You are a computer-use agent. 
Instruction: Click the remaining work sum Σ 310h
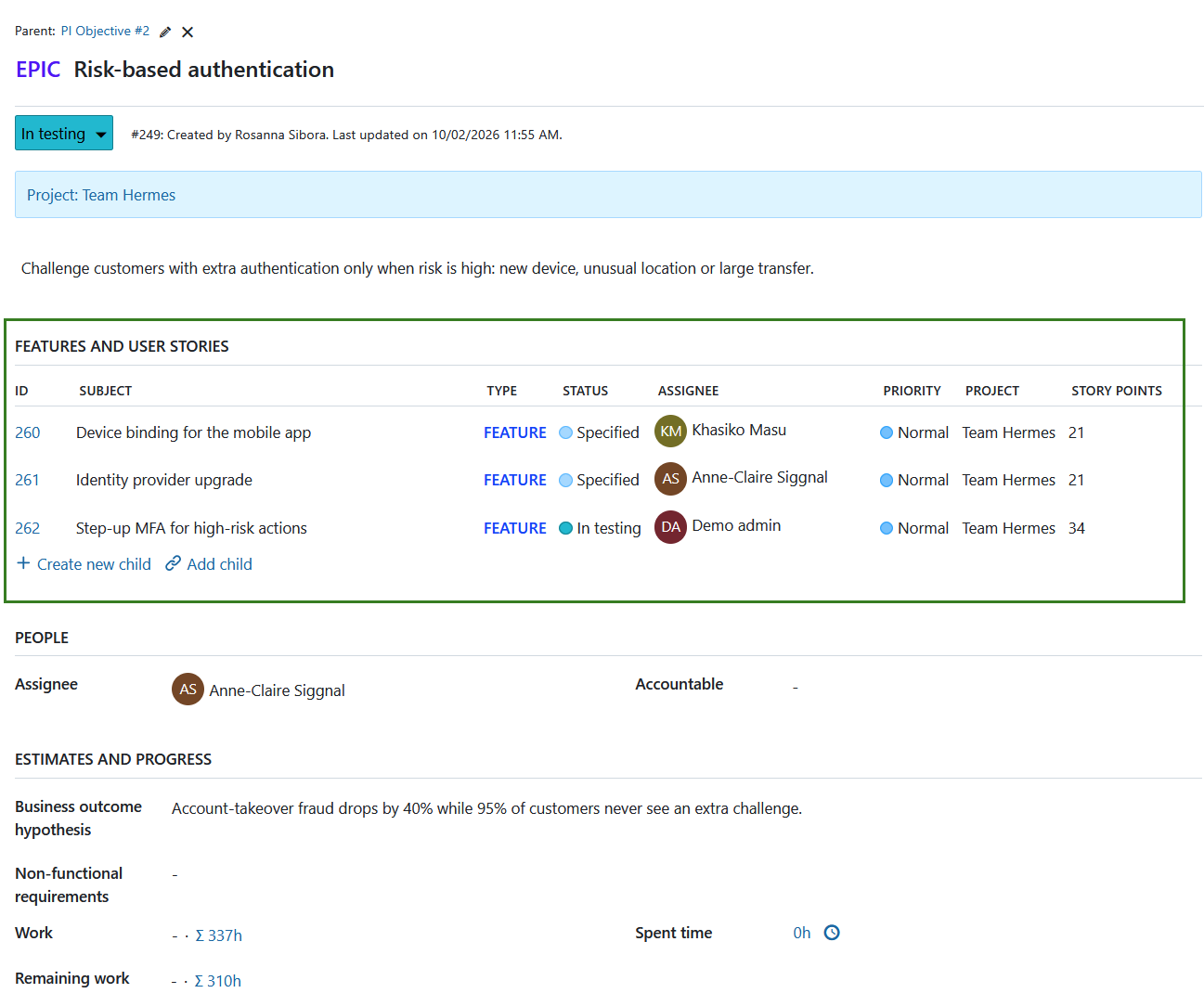(x=218, y=981)
